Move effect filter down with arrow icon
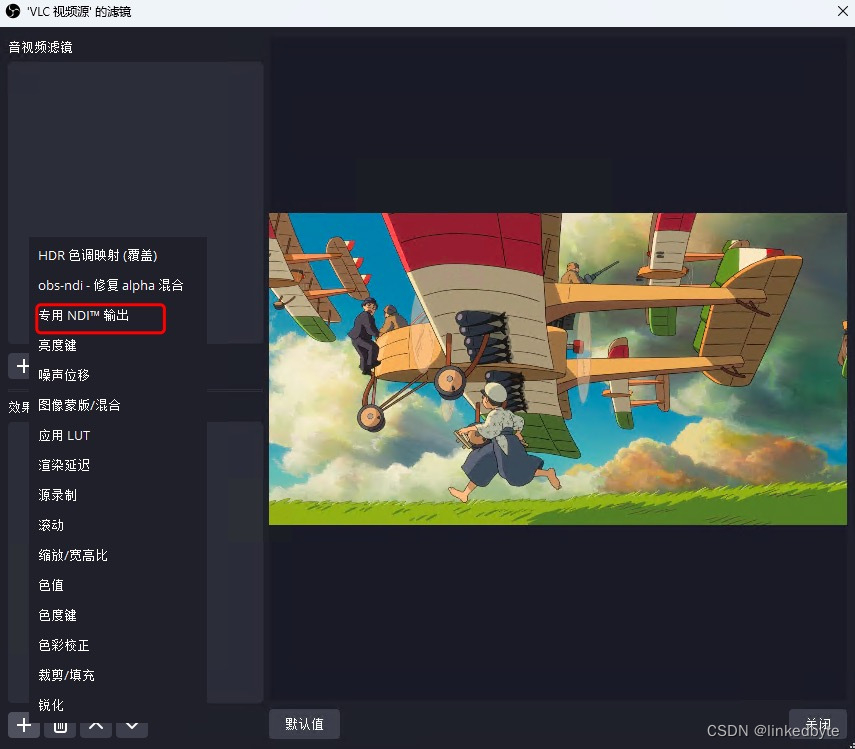The image size is (855, 749). click(132, 727)
